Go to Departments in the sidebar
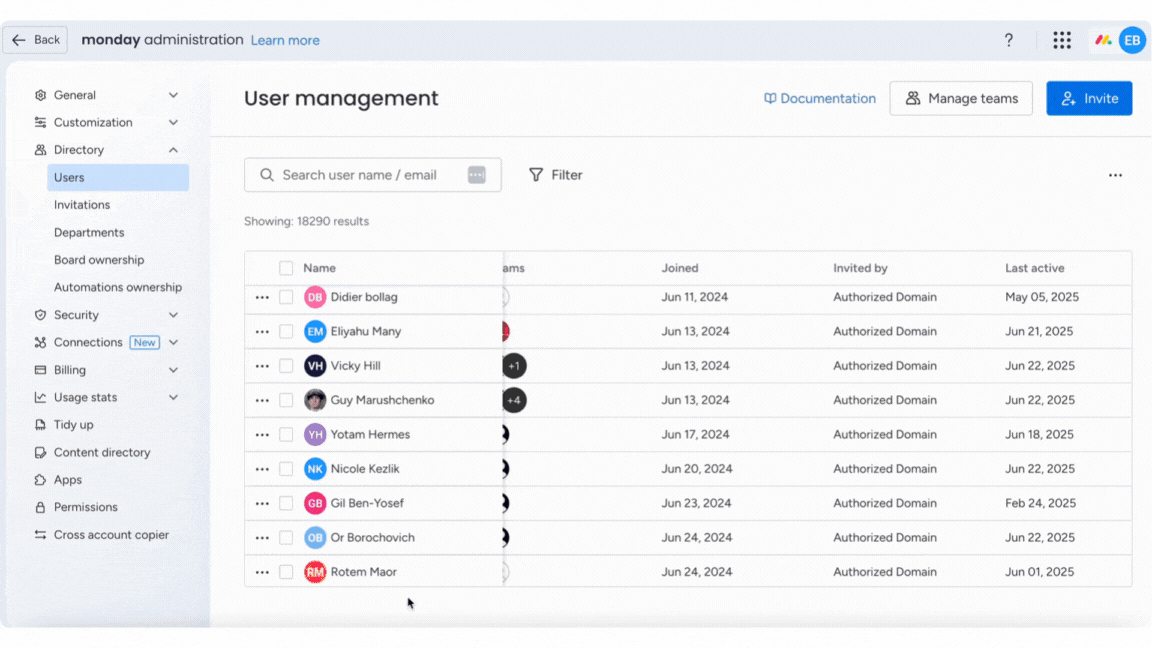This screenshot has height=648, width=1152. [x=89, y=233]
